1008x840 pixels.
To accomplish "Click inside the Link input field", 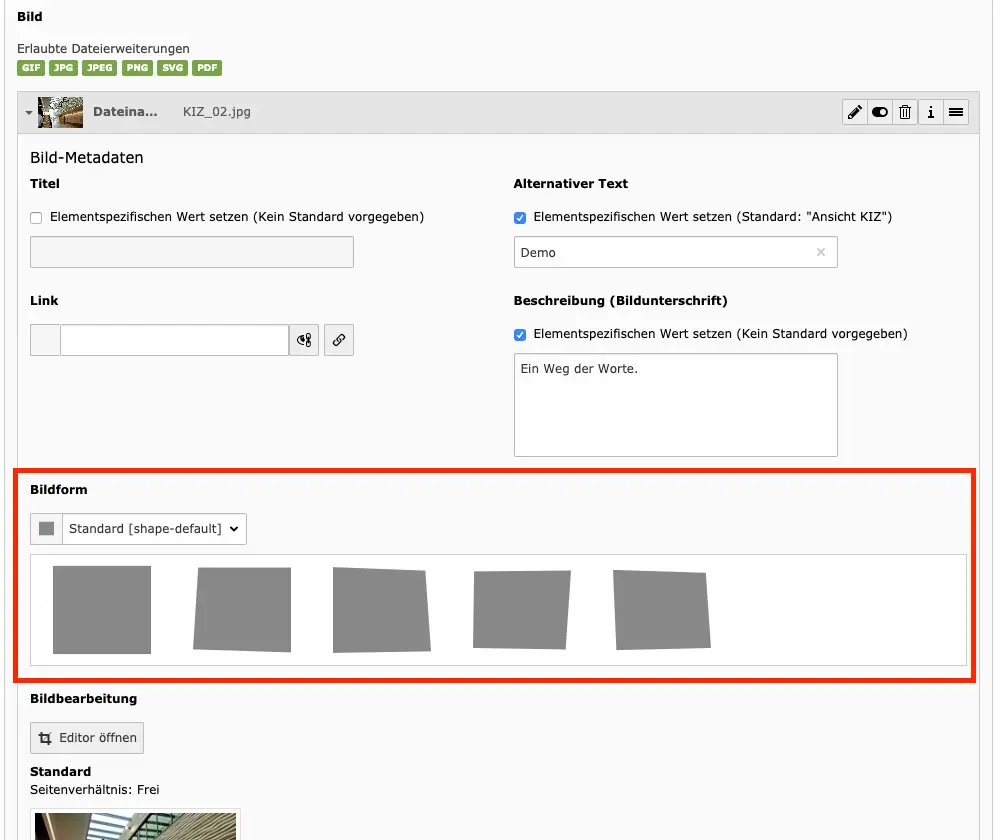I will click(174, 340).
